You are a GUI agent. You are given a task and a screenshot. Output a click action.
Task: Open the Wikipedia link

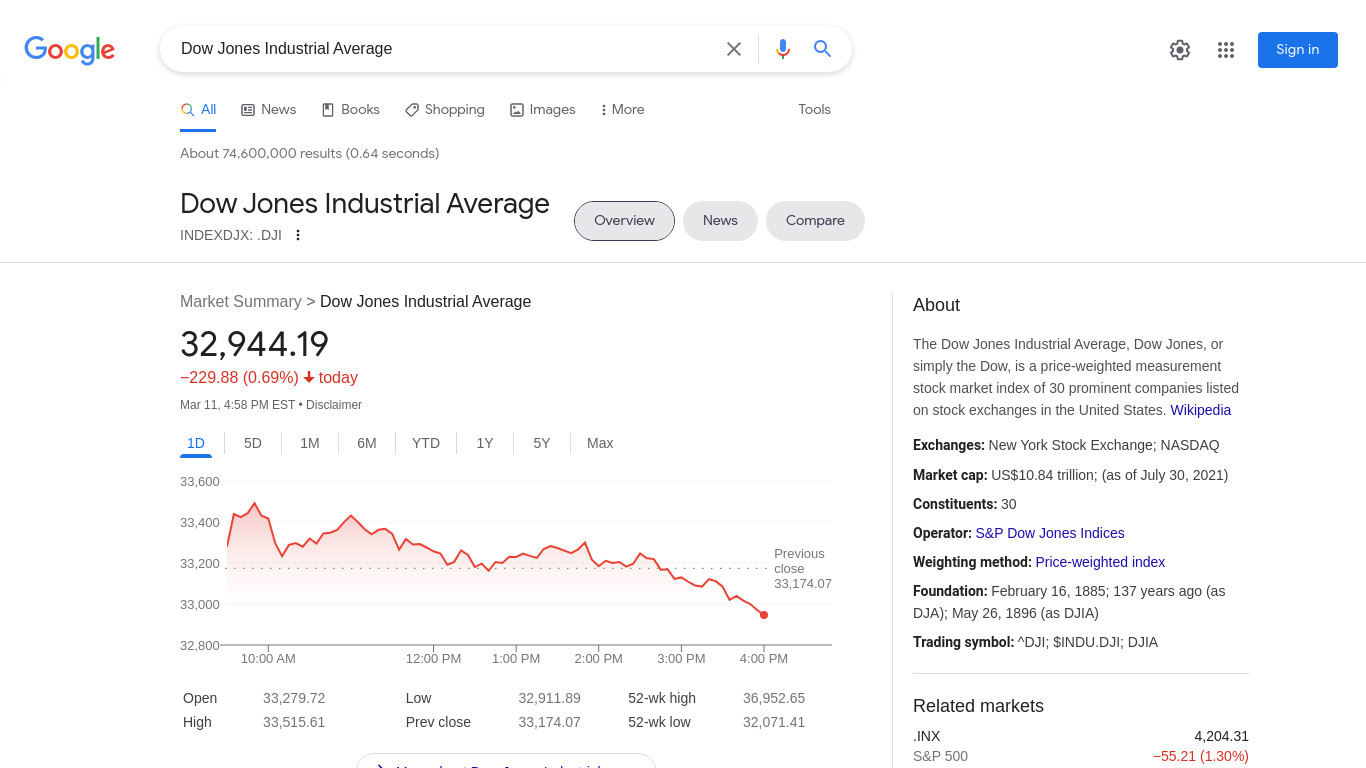pos(1201,410)
